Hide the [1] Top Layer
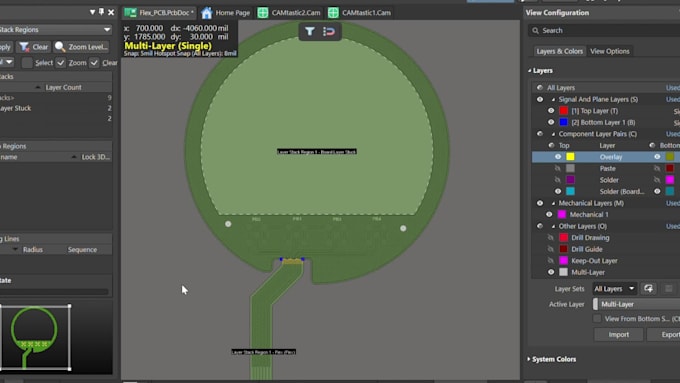 tap(551, 111)
